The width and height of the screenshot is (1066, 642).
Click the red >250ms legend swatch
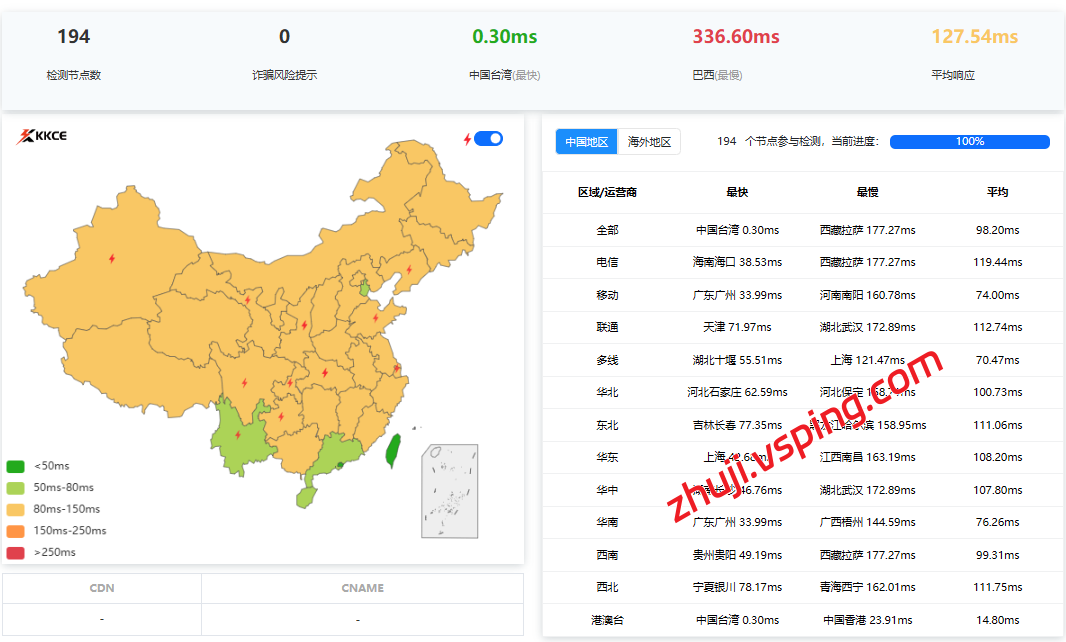tap(16, 552)
